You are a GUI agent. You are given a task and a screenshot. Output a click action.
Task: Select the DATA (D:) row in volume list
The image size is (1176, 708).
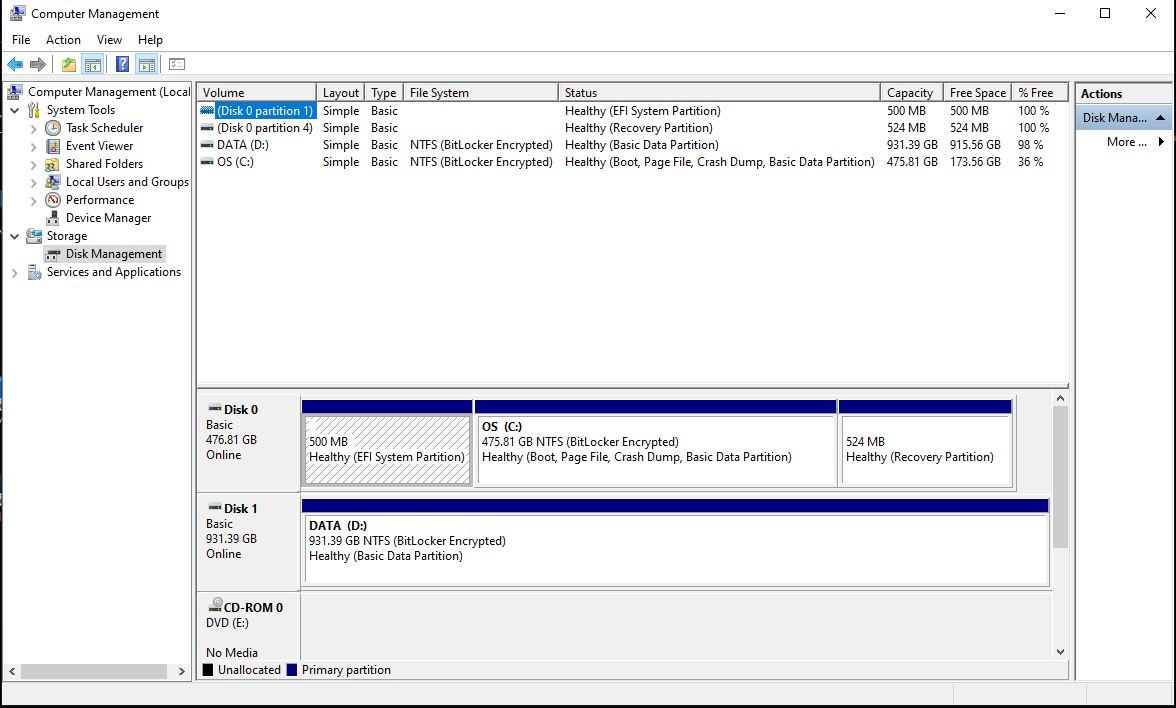pos(632,145)
